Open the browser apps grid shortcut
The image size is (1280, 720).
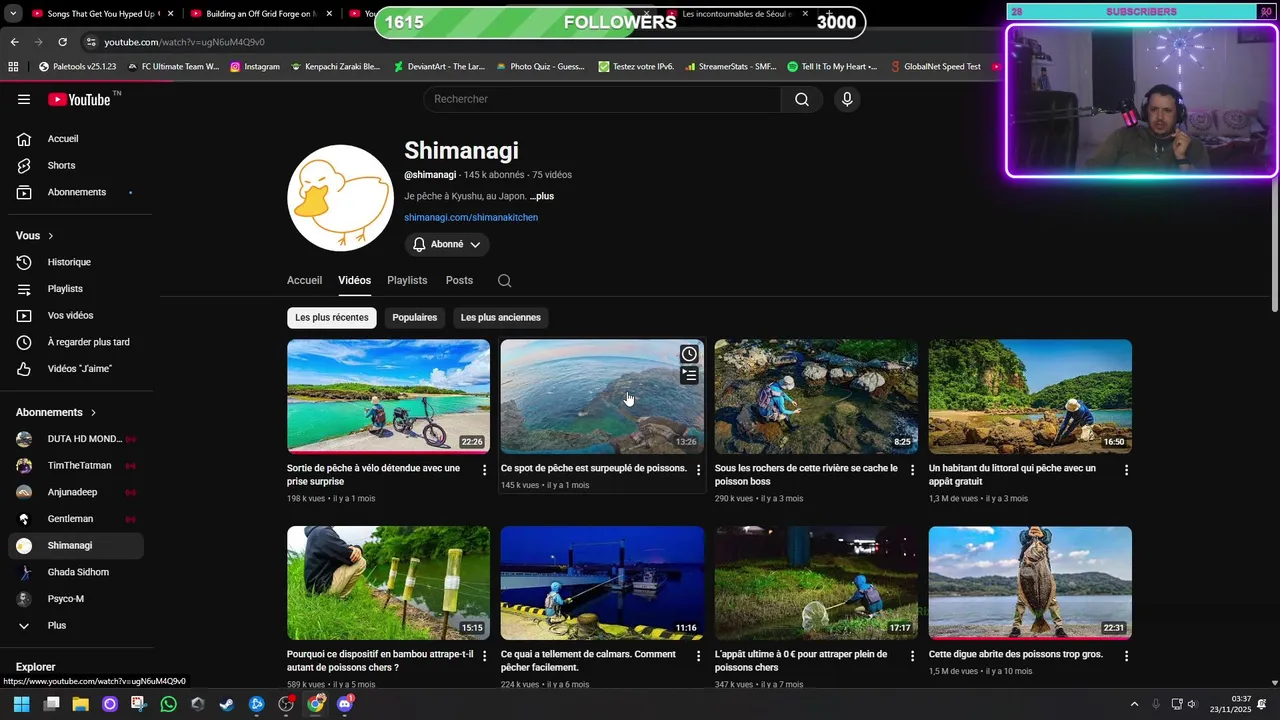[x=13, y=67]
